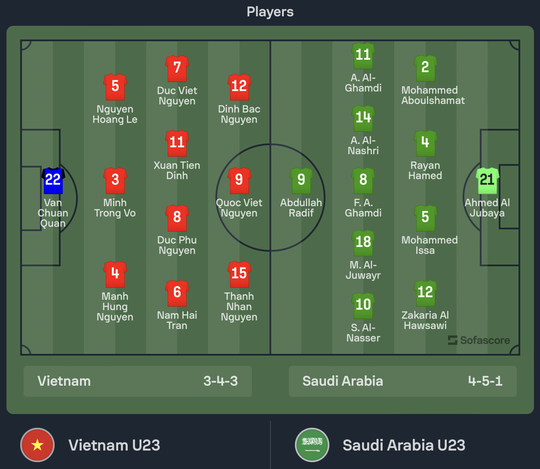The width and height of the screenshot is (540, 469).
Task: Open Thanh Nhan Nguyen's number 15 jersey
Action: point(239,274)
